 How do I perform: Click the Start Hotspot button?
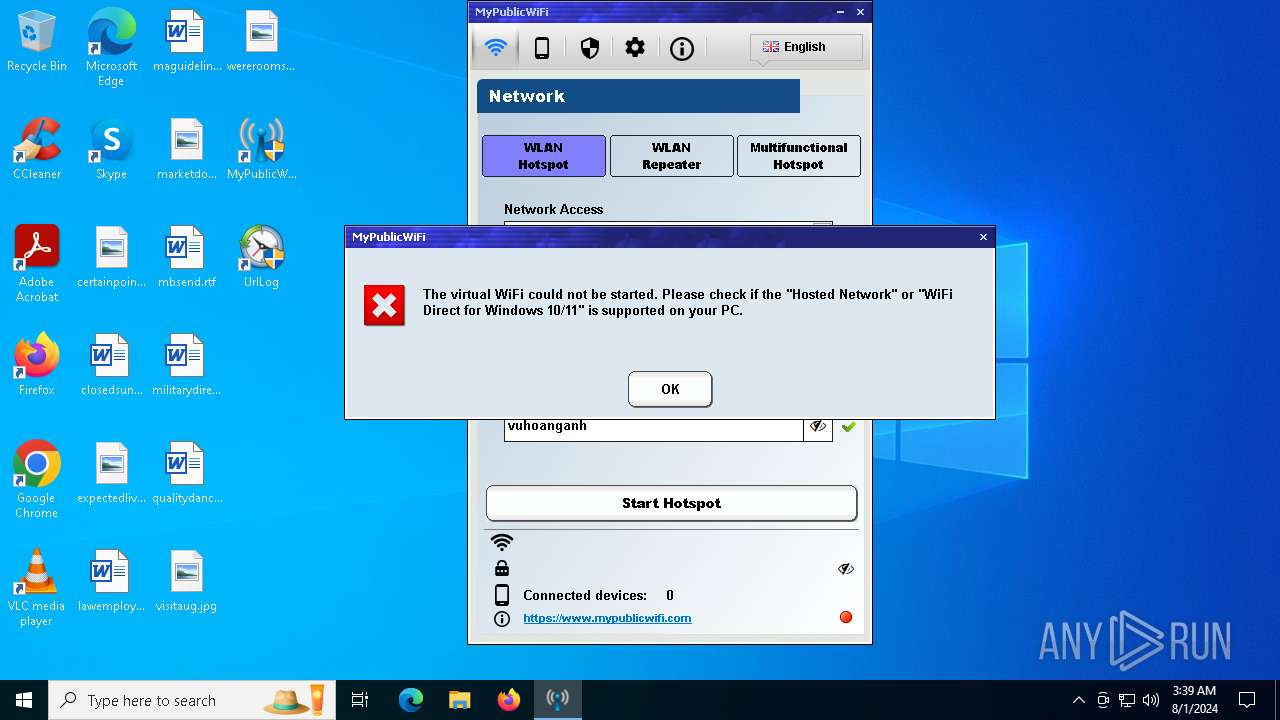tap(672, 503)
